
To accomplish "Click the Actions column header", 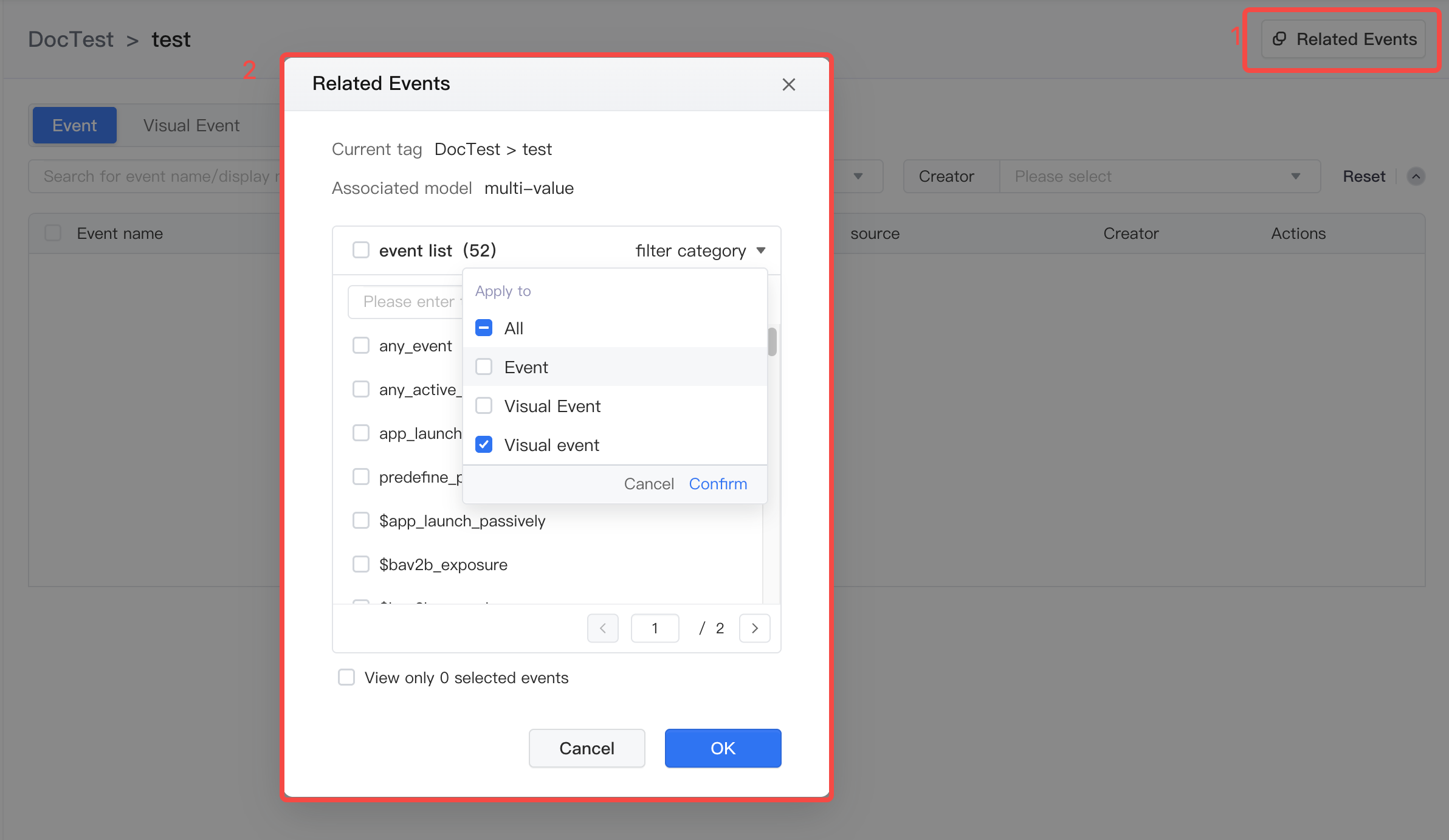I will coord(1298,233).
